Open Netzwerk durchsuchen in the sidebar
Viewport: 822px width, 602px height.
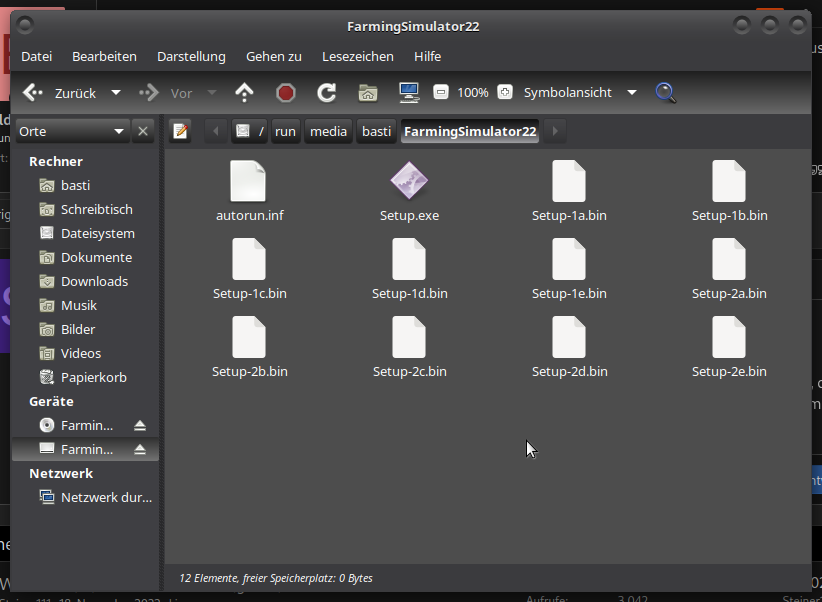pyautogui.click(x=85, y=498)
